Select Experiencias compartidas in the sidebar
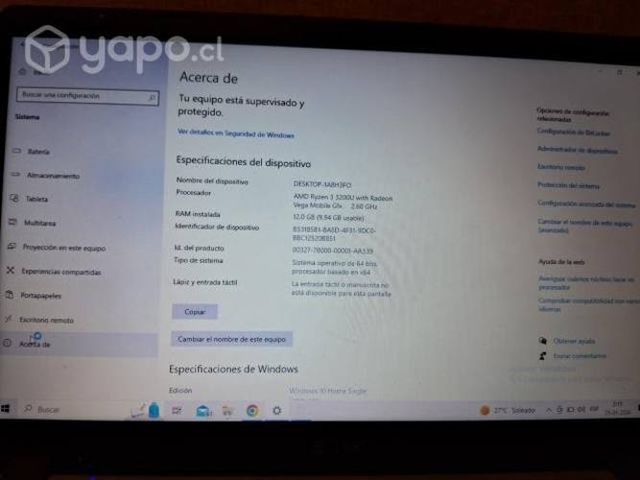640x480 pixels. pos(61,272)
